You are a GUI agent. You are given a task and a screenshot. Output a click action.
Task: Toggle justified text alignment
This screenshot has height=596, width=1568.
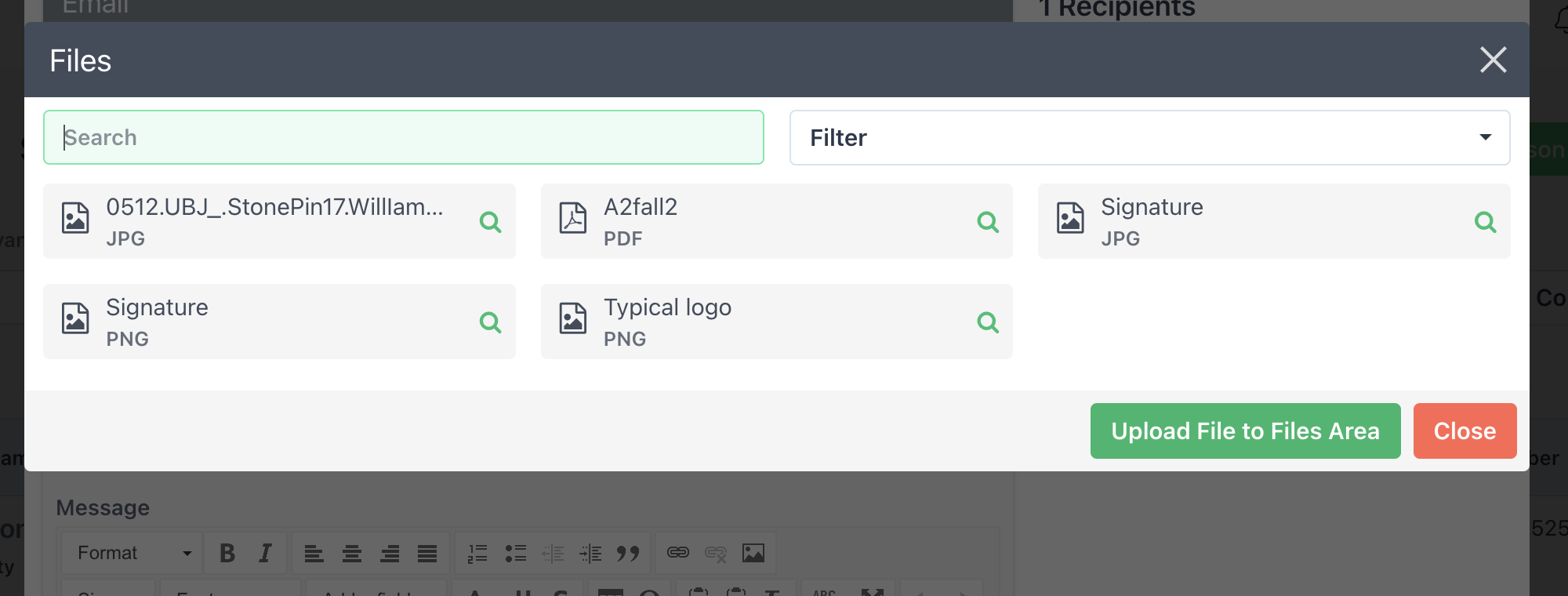[x=427, y=552]
